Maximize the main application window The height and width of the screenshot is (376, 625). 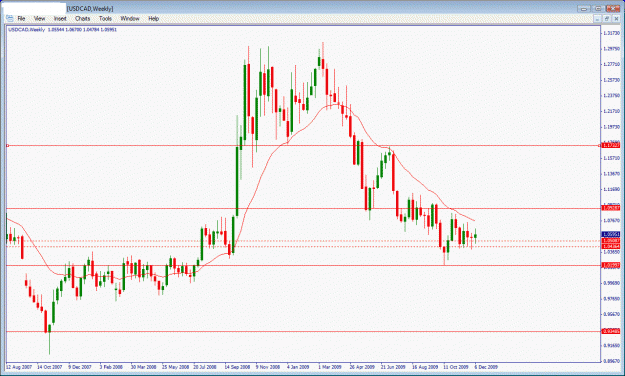click(598, 8)
